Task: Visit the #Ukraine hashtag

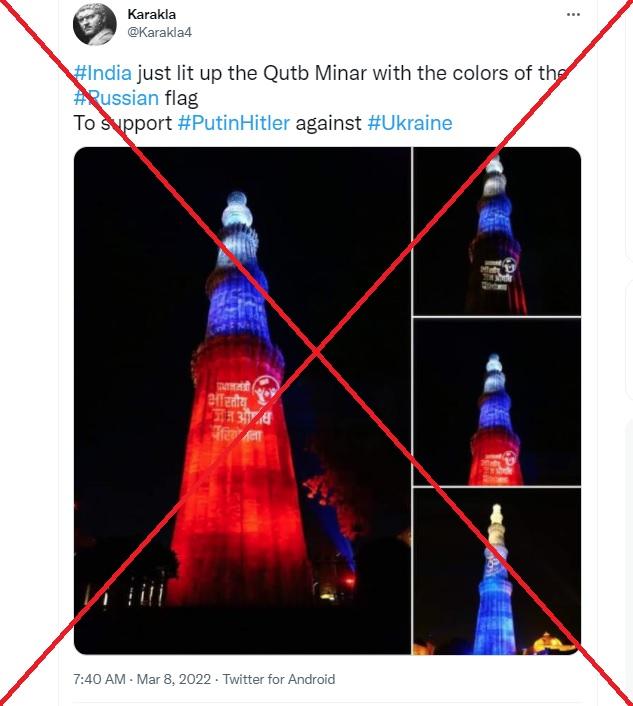Action: tap(410, 123)
